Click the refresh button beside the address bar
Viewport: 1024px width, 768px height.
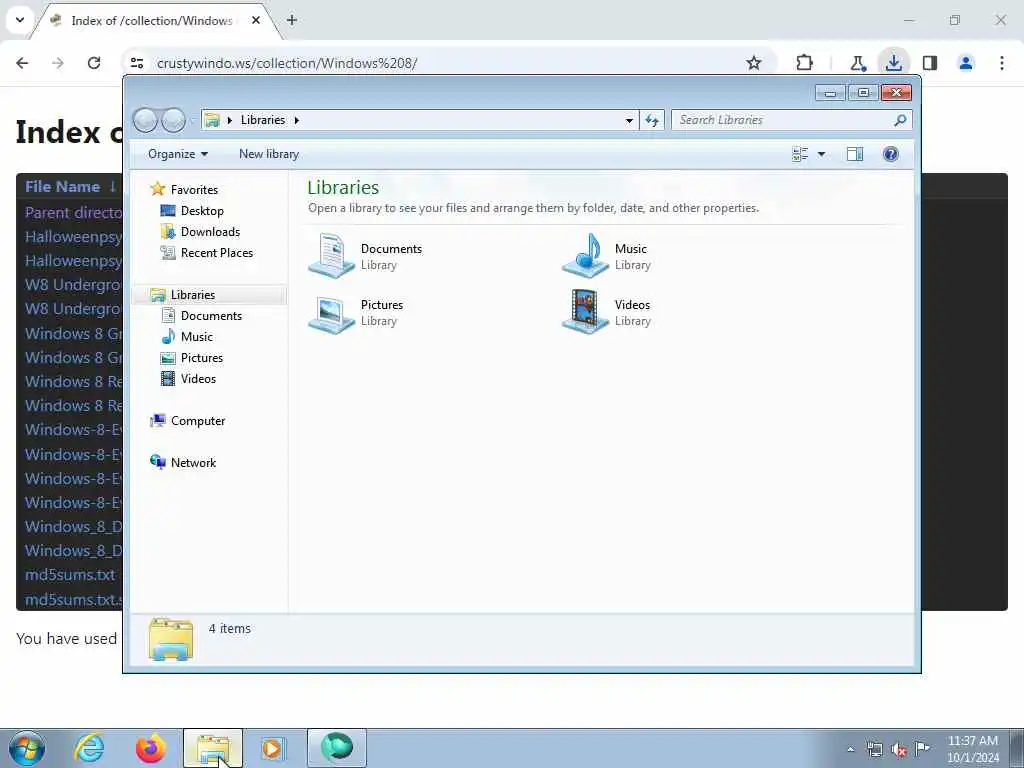click(652, 120)
